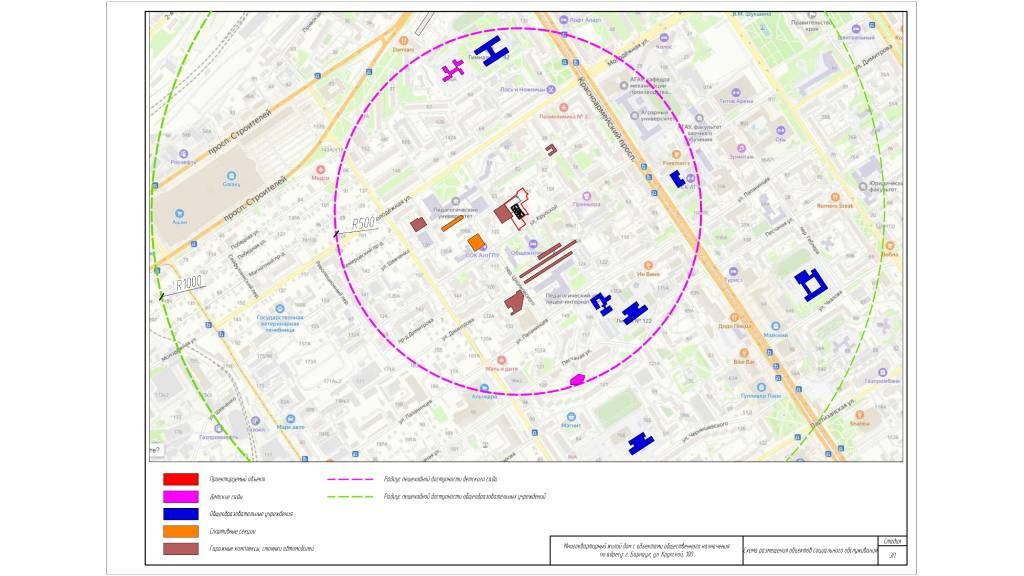1024x576 pixels.
Task: Click the Эрмитаж music icon
Action: 741,148
